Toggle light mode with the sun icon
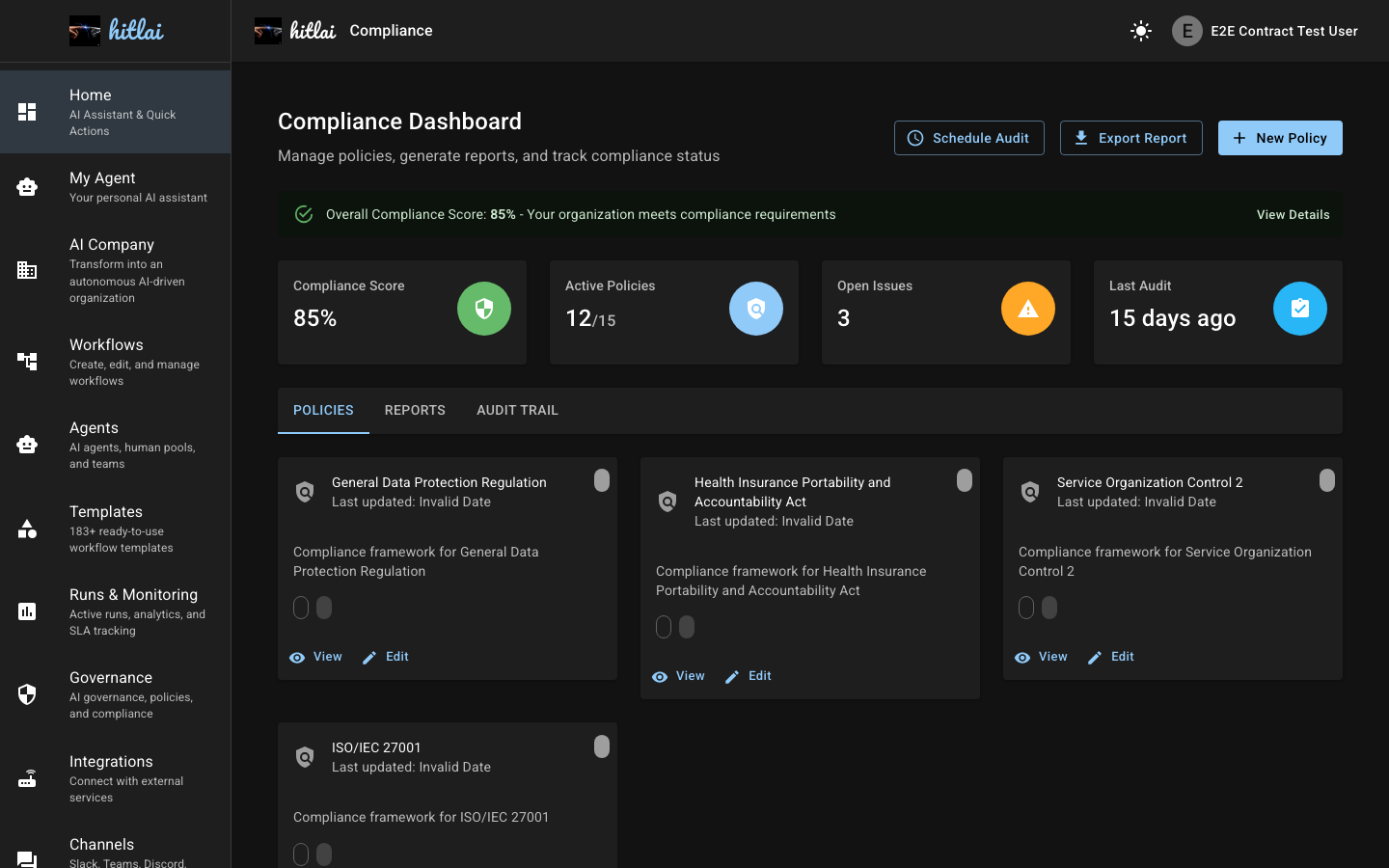 pos(1140,31)
